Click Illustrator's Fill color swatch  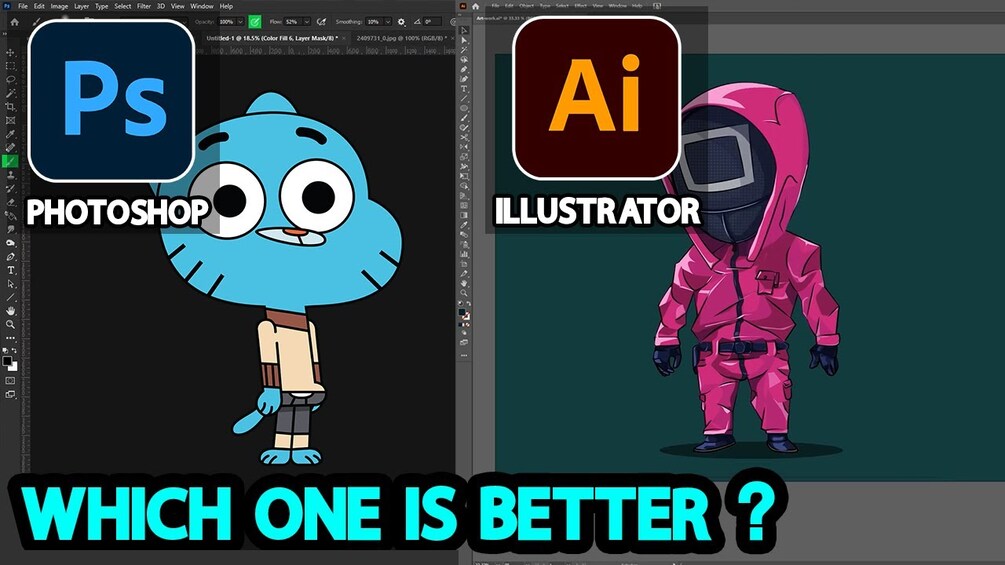pyautogui.click(x=461, y=311)
